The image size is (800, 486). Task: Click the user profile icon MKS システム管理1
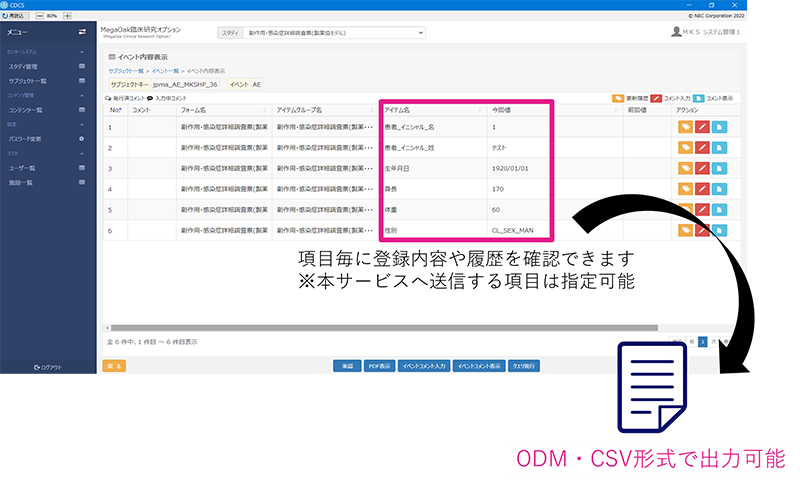point(676,33)
